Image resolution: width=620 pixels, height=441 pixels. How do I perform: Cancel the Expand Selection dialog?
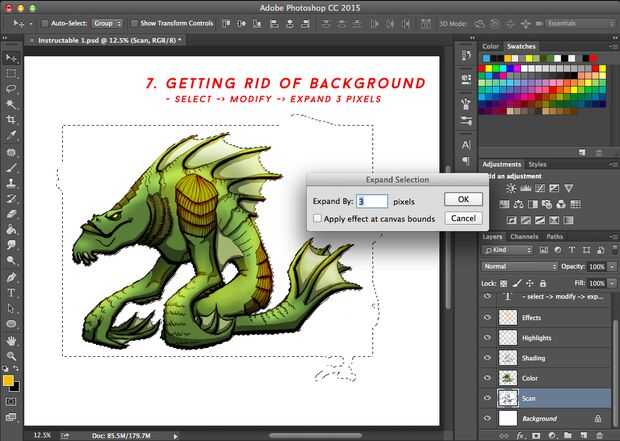pyautogui.click(x=463, y=218)
